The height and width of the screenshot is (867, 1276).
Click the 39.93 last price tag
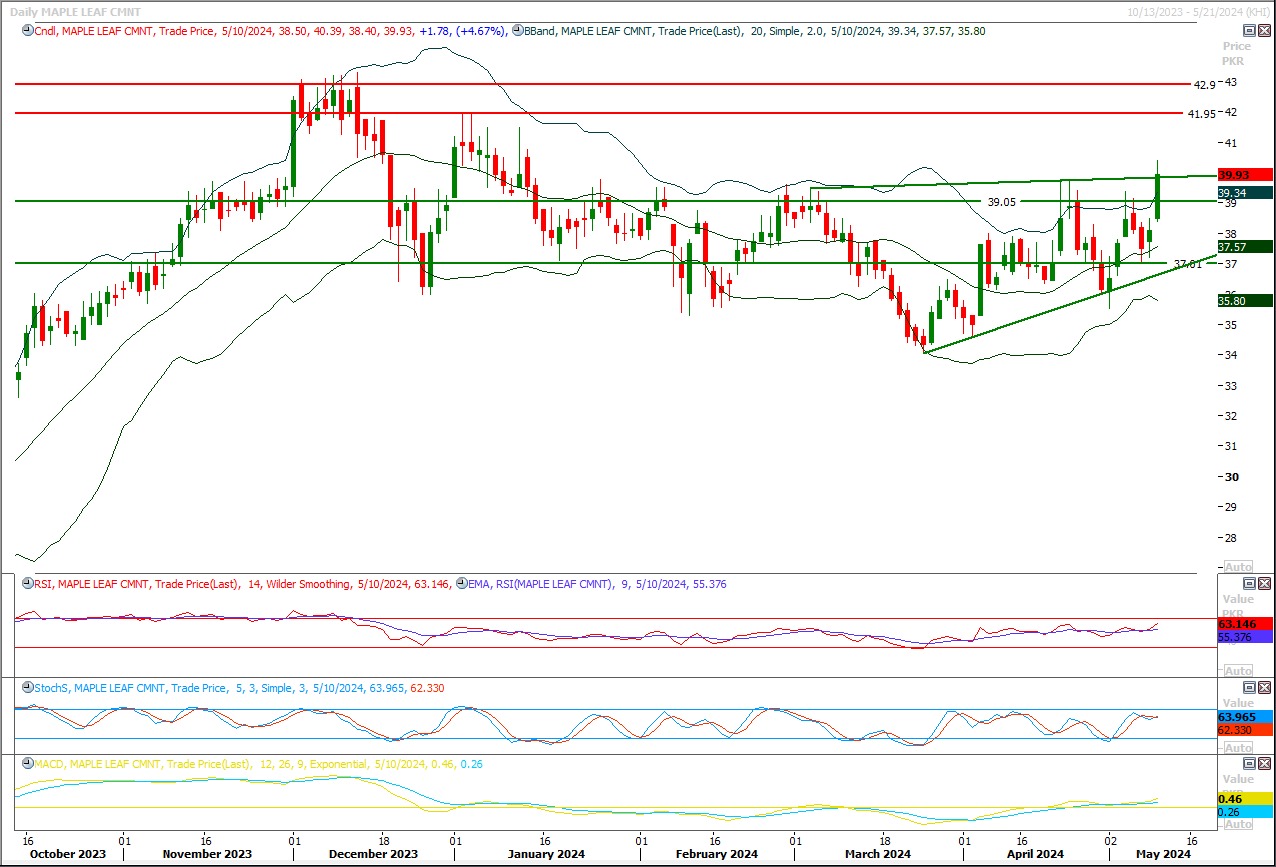pyautogui.click(x=1245, y=175)
